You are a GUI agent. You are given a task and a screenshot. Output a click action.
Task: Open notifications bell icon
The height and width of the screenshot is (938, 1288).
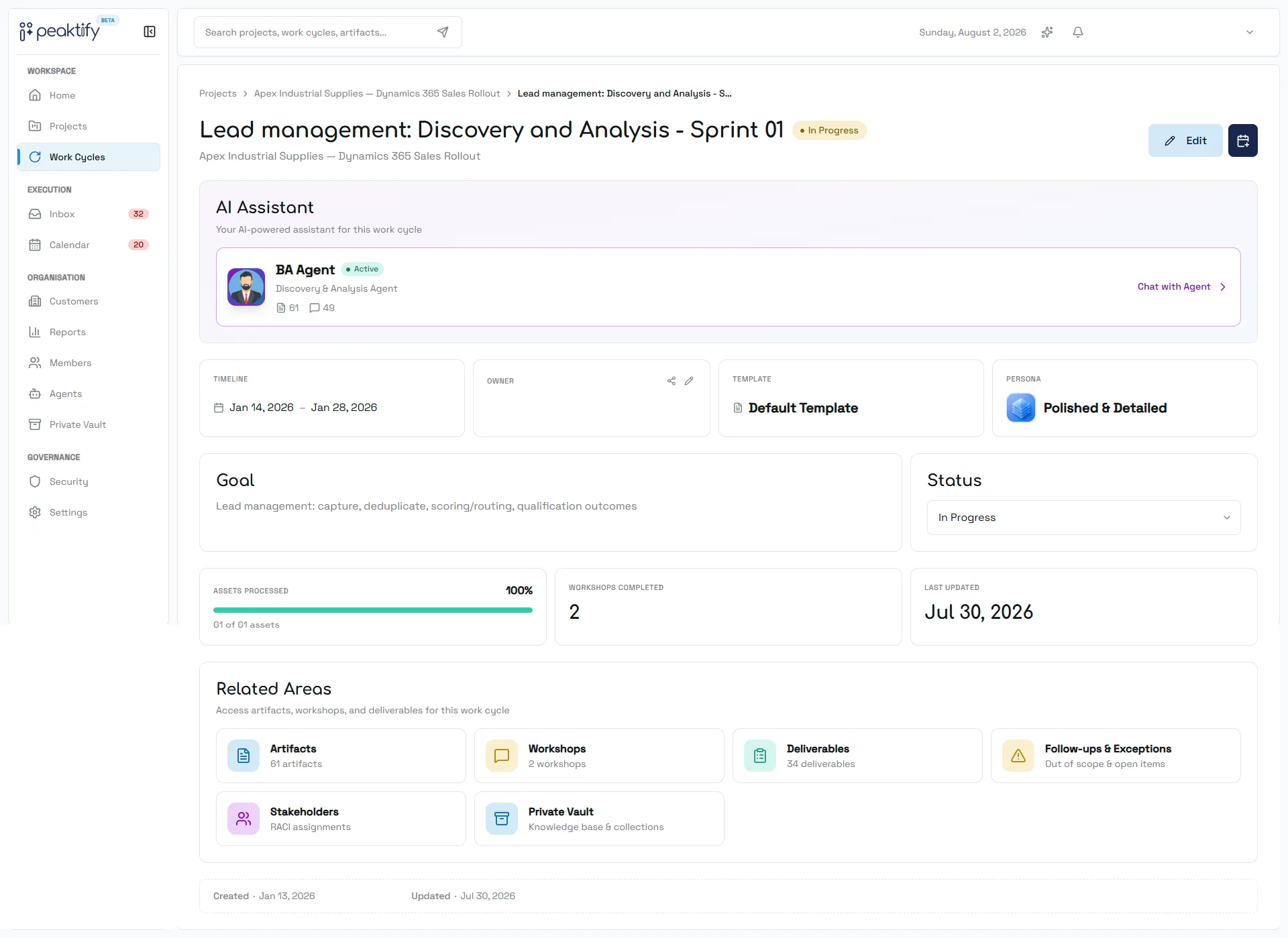1078,32
